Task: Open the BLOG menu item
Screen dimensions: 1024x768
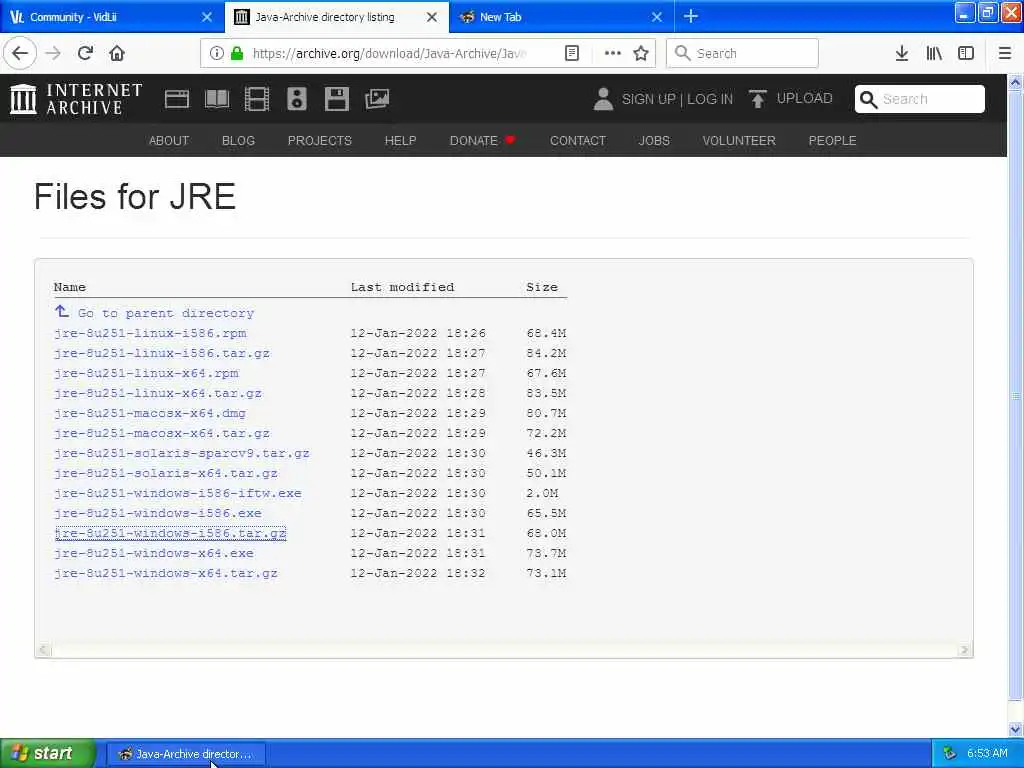Action: [x=238, y=140]
